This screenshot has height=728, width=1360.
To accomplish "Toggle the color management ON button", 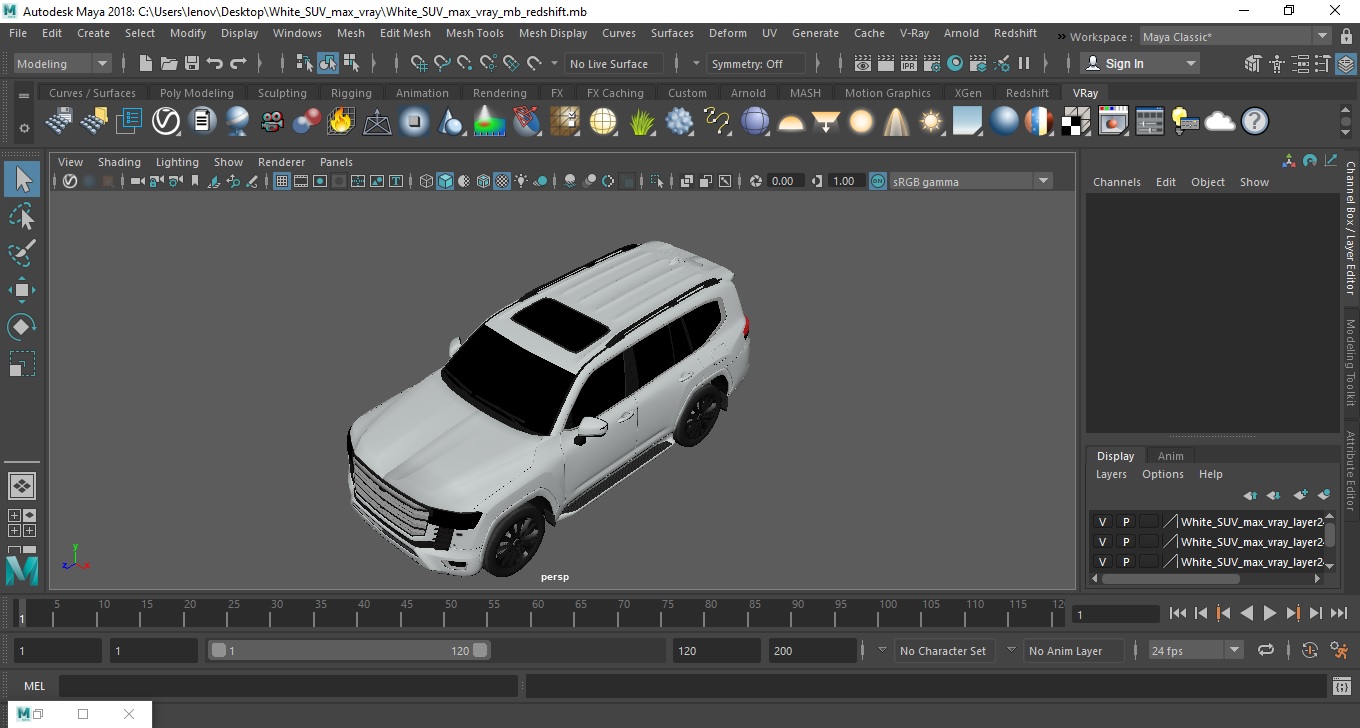I will pyautogui.click(x=877, y=181).
